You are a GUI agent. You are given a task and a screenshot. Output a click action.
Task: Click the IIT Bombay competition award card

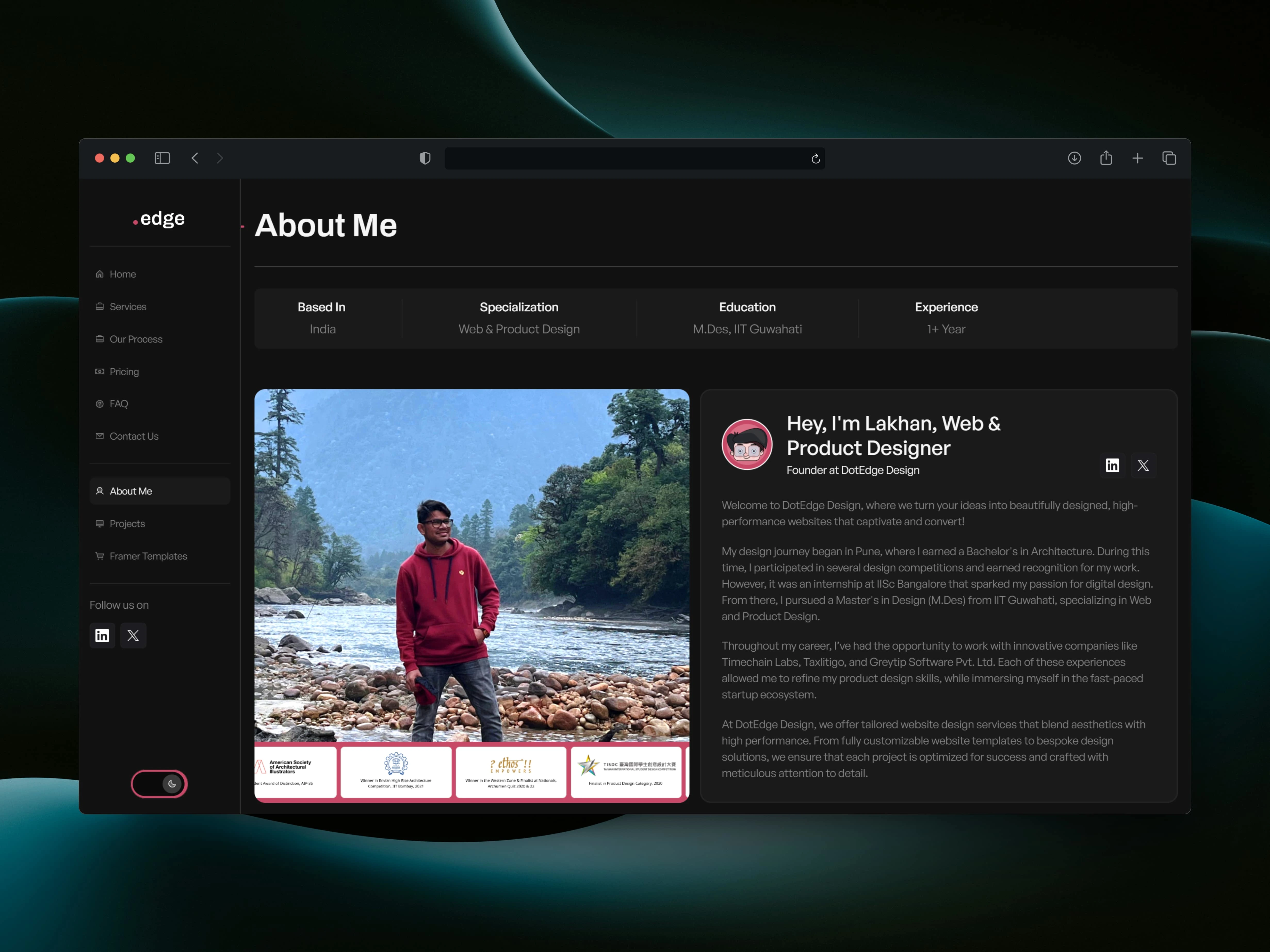click(396, 772)
